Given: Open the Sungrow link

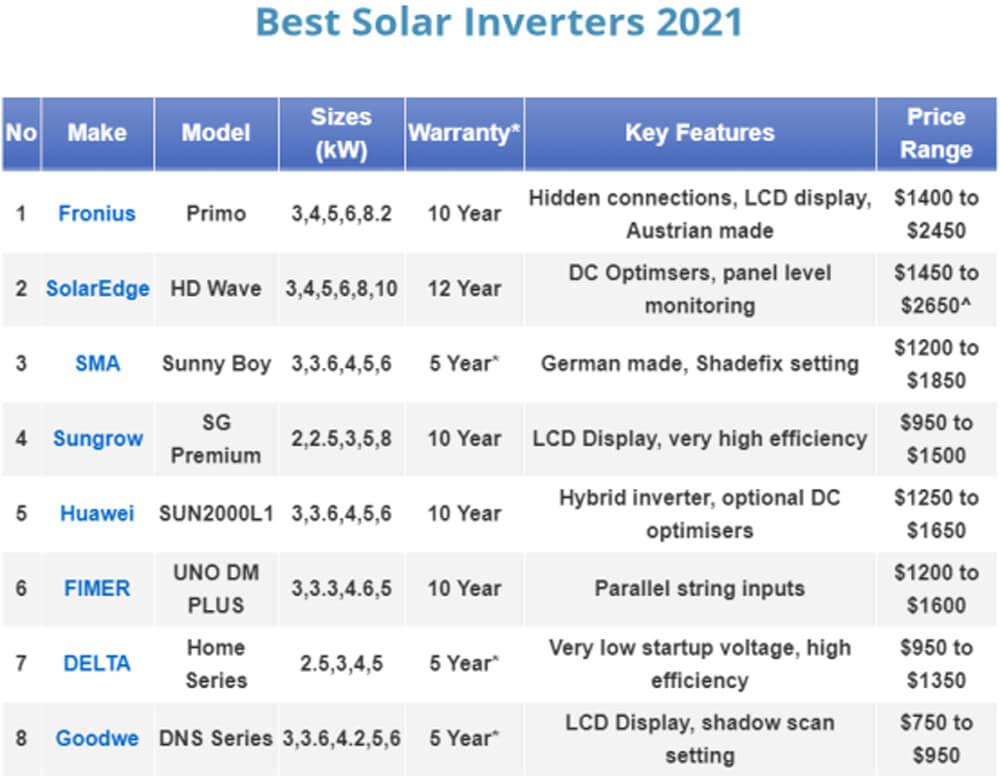Looking at the screenshot, I should (x=98, y=439).
